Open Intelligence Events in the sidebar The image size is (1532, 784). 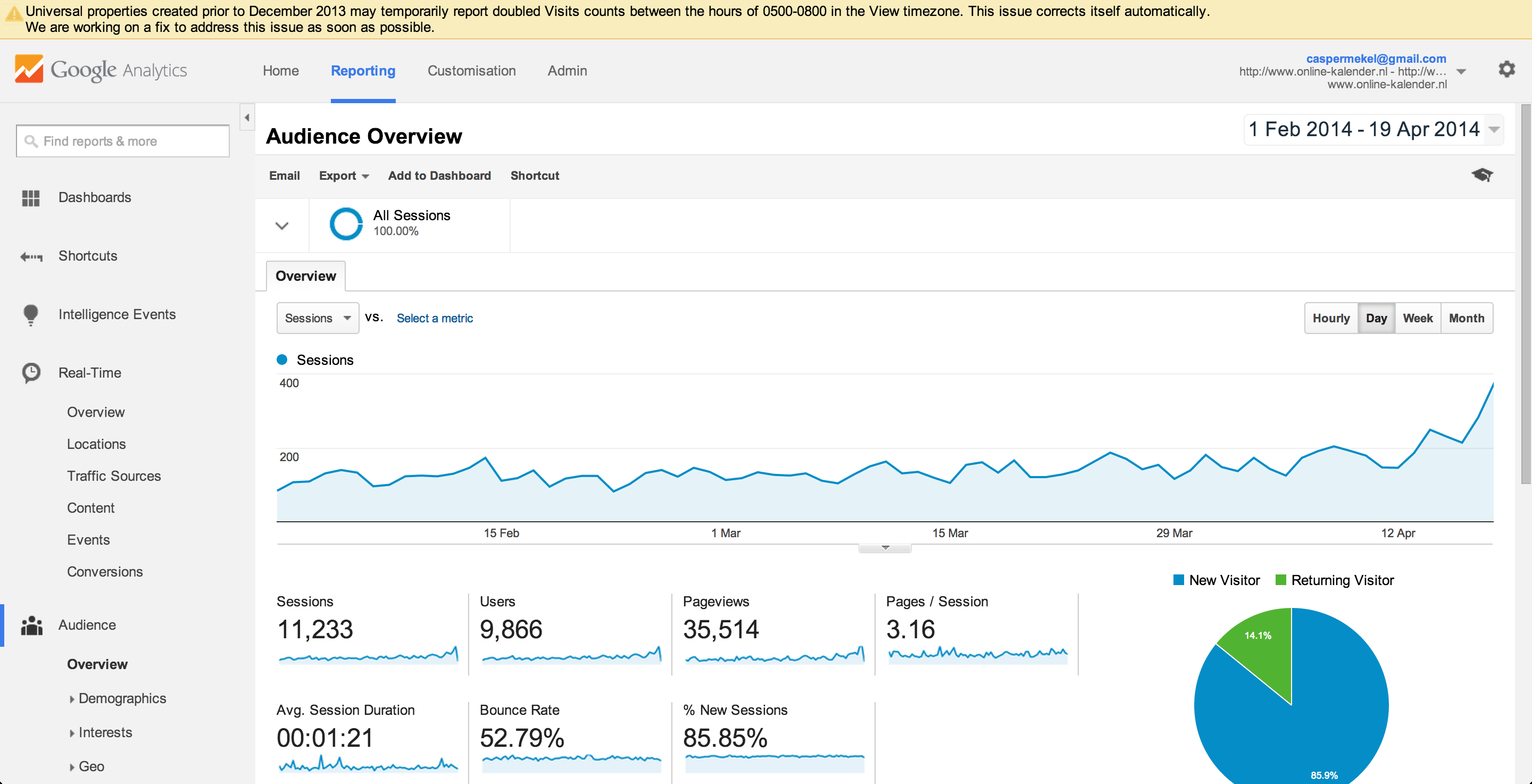tap(117, 314)
